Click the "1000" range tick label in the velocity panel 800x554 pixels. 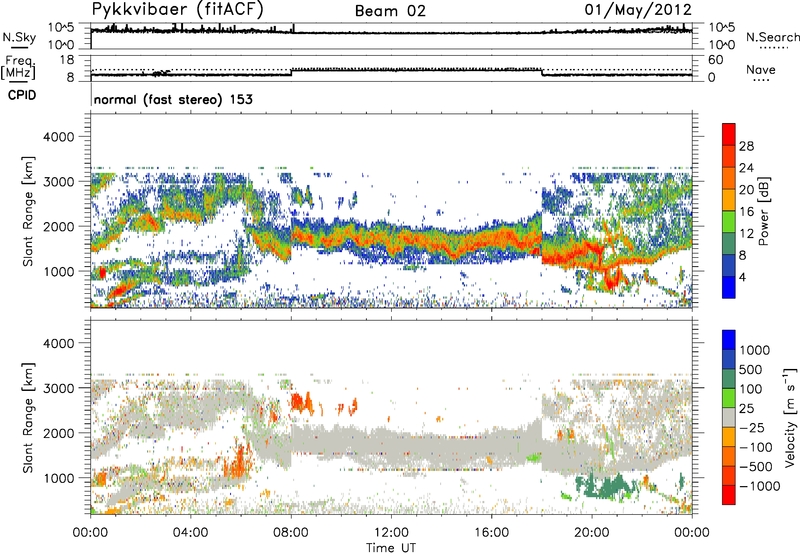58,478
